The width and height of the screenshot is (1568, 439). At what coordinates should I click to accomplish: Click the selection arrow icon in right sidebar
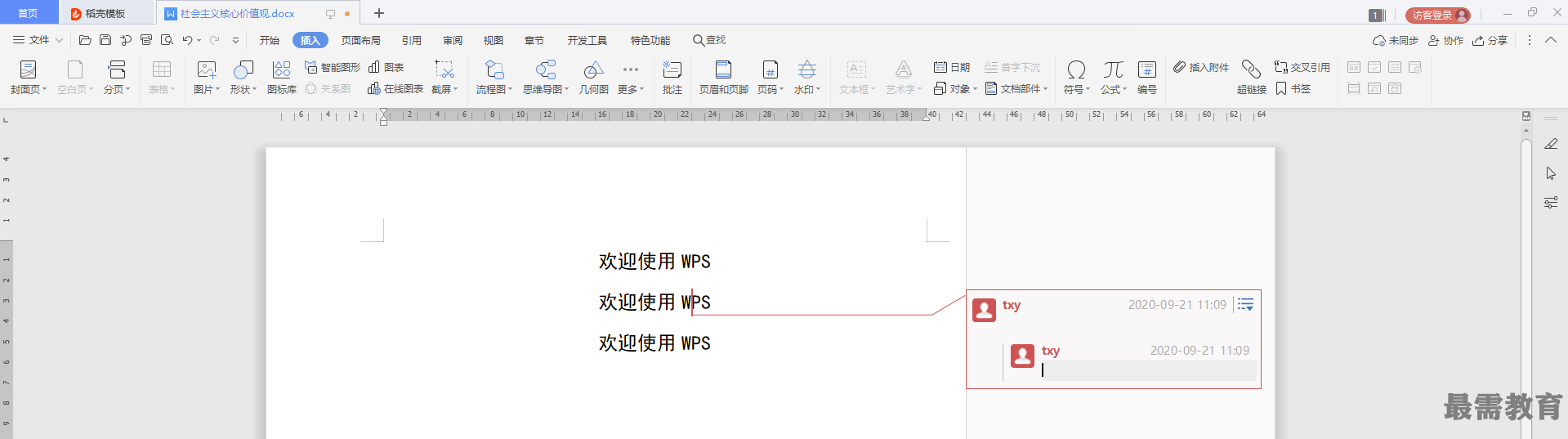pos(1551,173)
